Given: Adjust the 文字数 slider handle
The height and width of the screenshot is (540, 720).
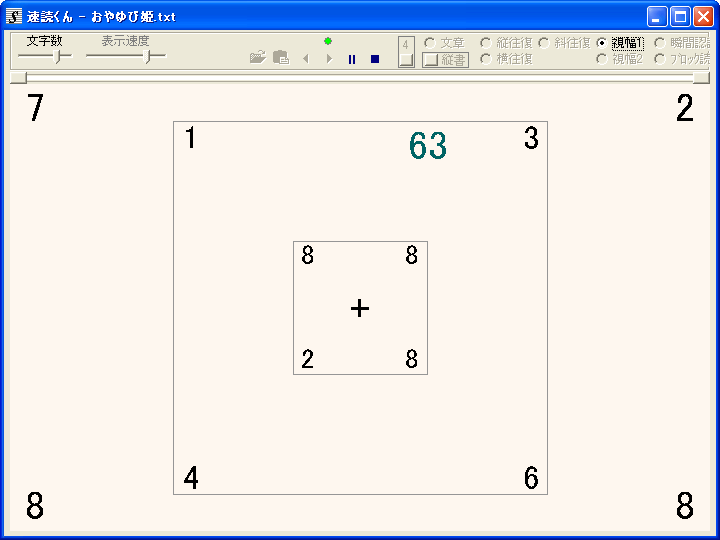Looking at the screenshot, I should [x=57, y=56].
